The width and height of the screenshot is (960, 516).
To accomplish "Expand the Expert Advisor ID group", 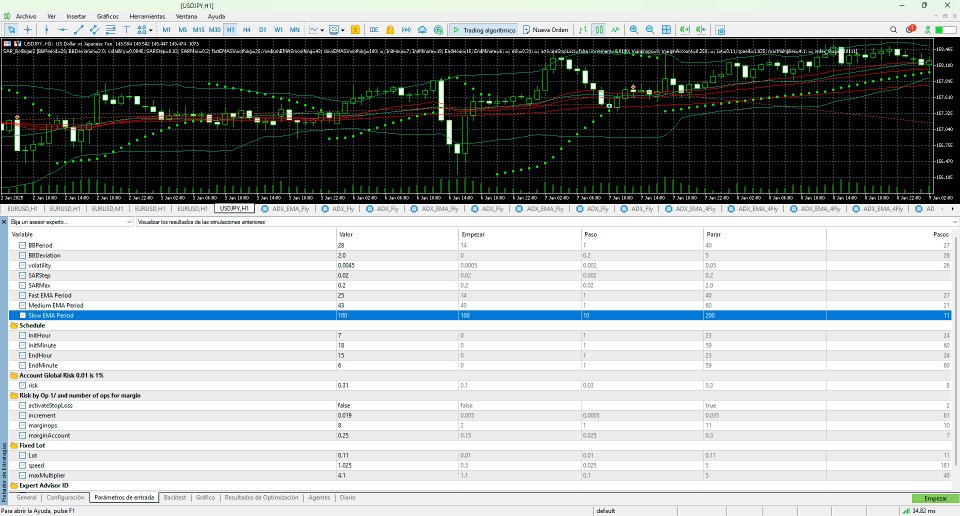I will click(13, 485).
